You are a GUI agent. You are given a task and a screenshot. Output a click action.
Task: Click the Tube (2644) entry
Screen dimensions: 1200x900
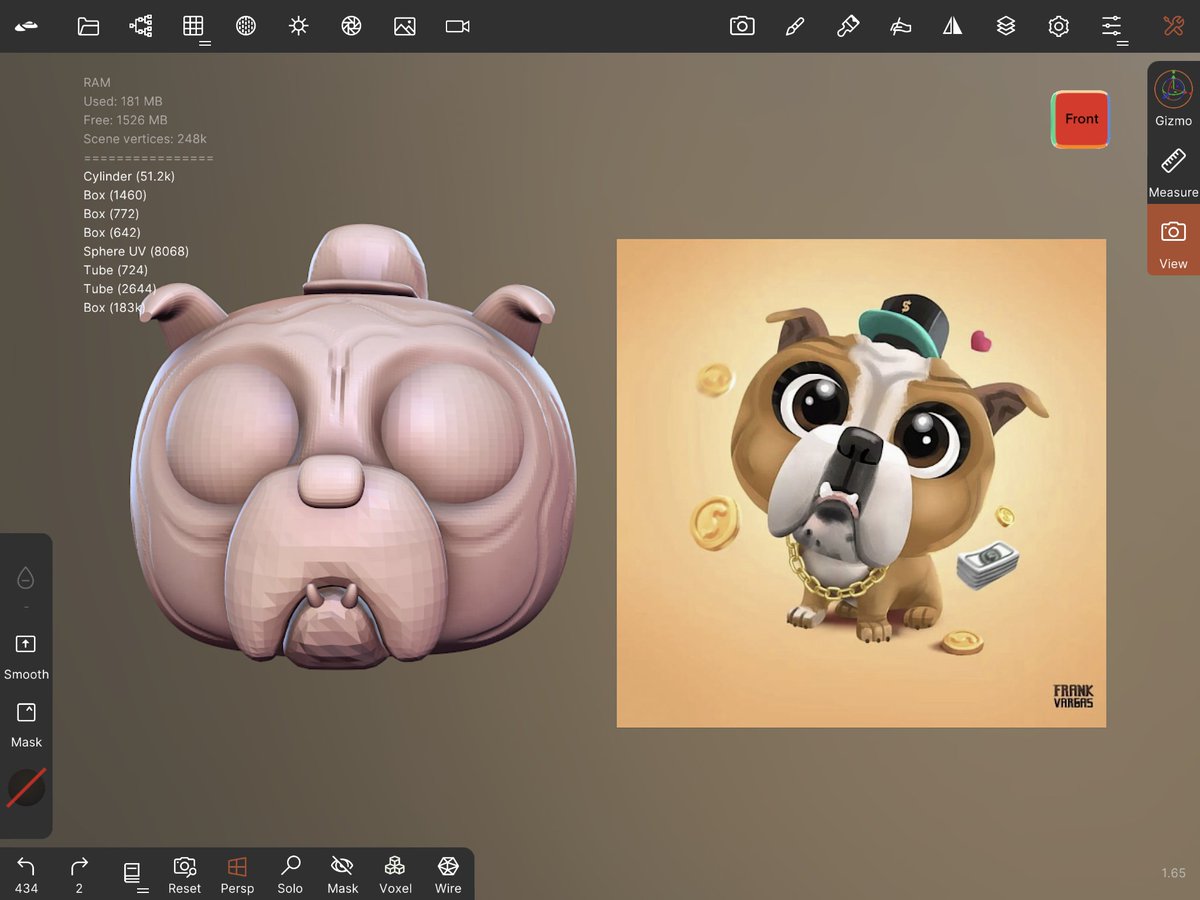point(120,289)
